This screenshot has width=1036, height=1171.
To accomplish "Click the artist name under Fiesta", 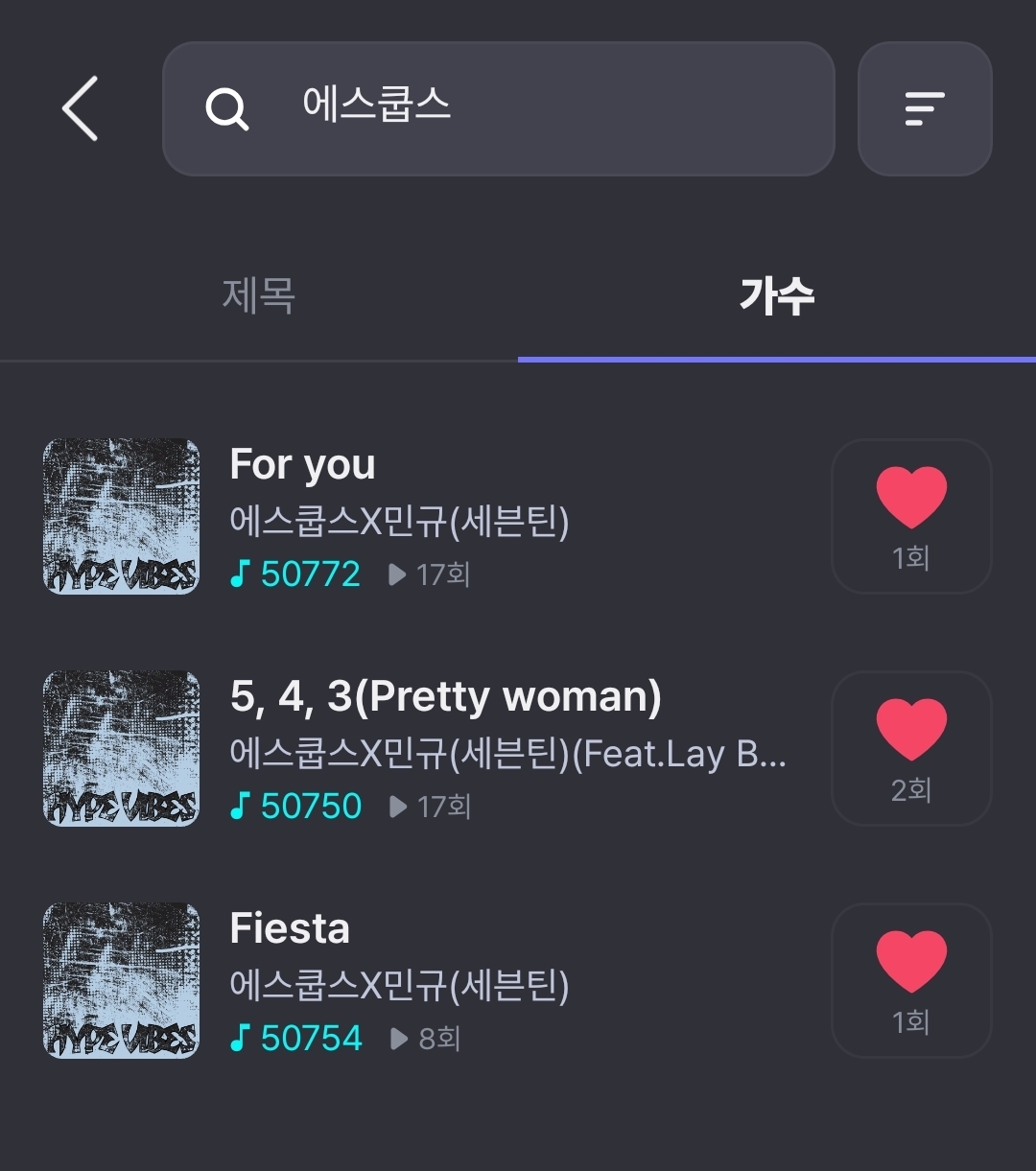I will pyautogui.click(x=399, y=985).
